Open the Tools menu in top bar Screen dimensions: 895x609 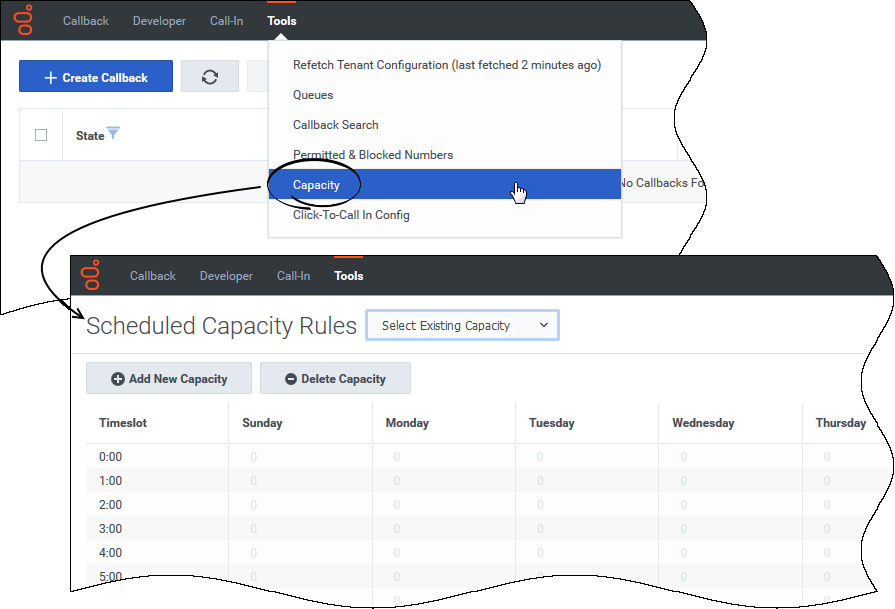pos(281,21)
